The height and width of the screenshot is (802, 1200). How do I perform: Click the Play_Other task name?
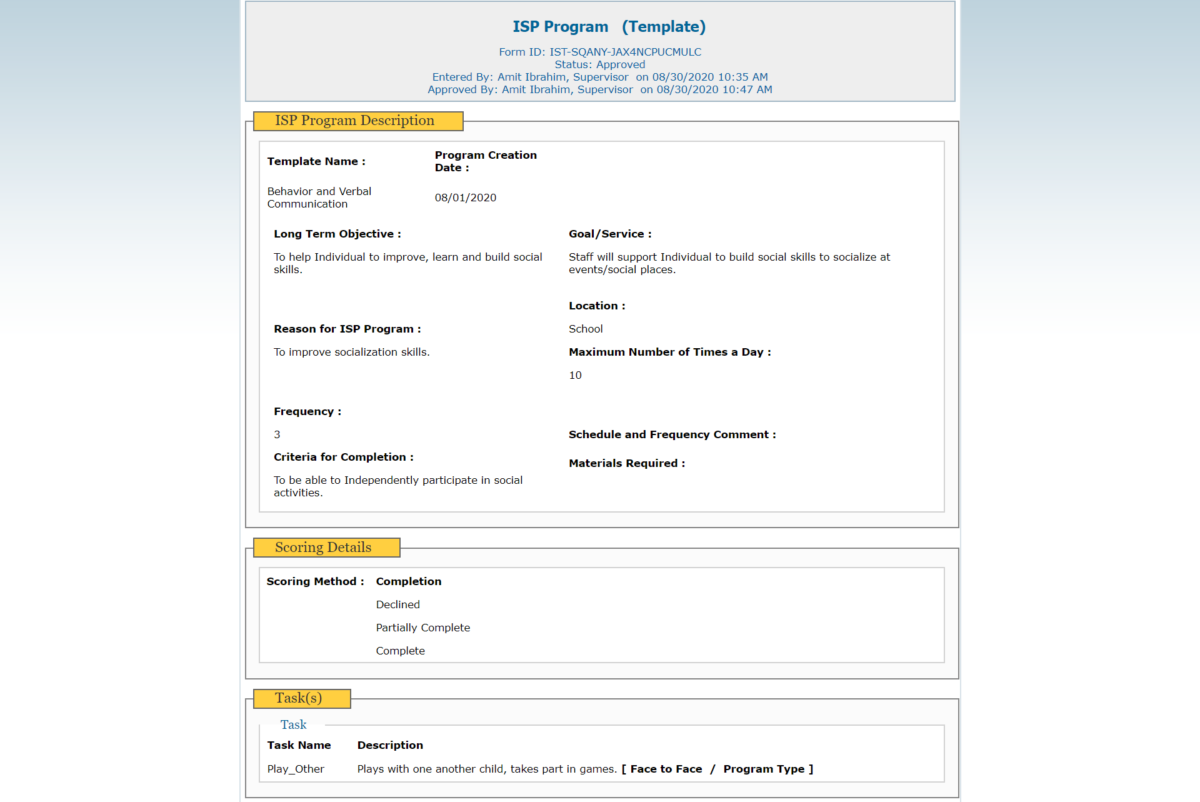[296, 769]
